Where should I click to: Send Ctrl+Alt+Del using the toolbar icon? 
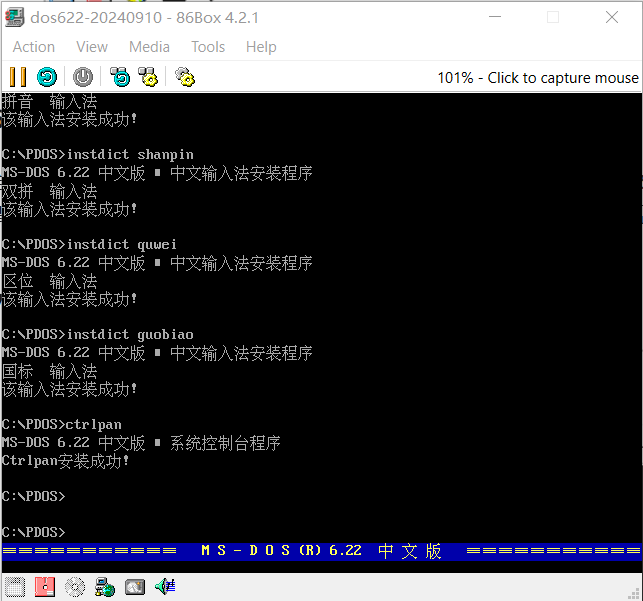tap(120, 77)
